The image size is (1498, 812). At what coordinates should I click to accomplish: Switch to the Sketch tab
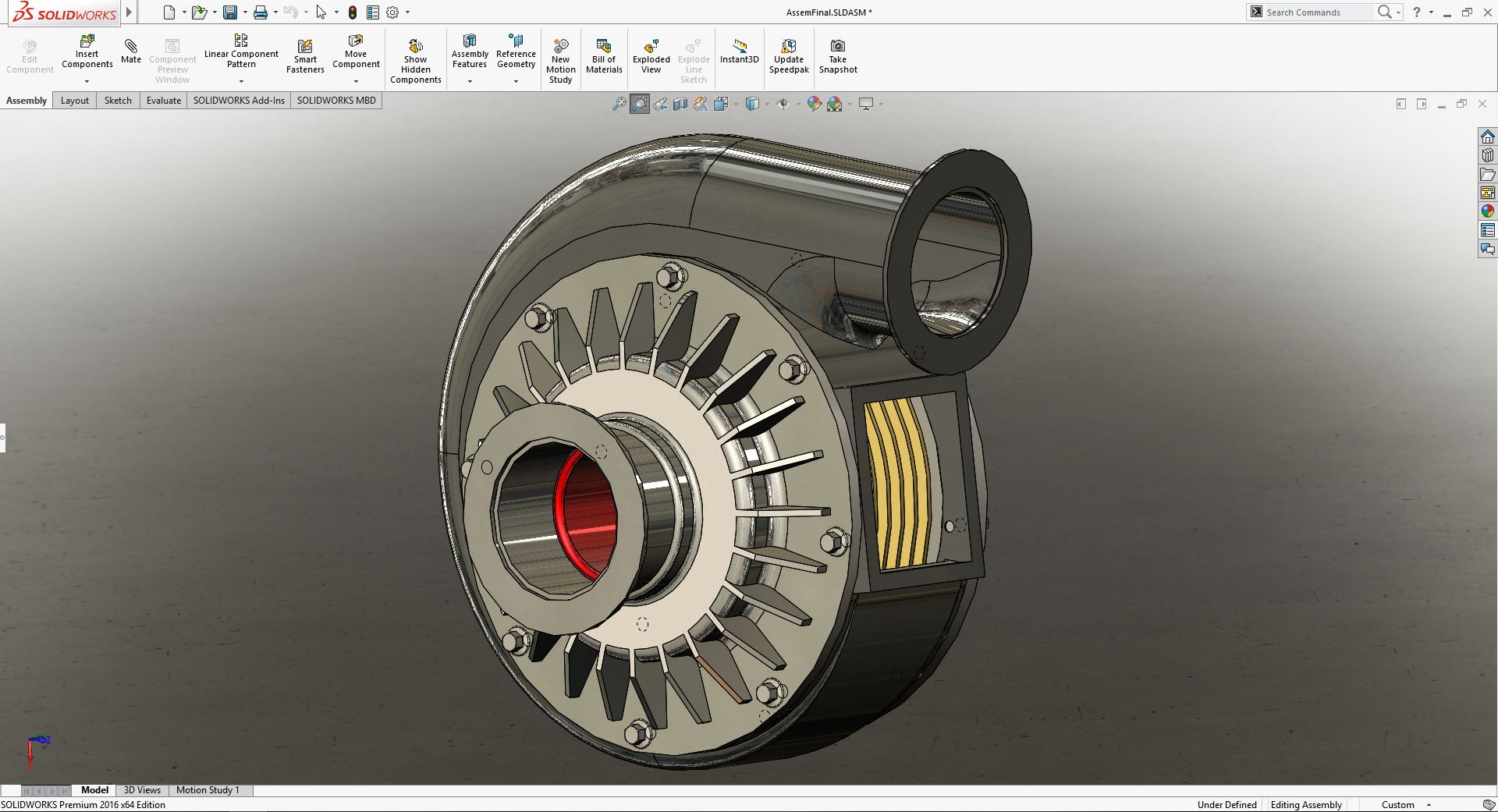coord(118,101)
